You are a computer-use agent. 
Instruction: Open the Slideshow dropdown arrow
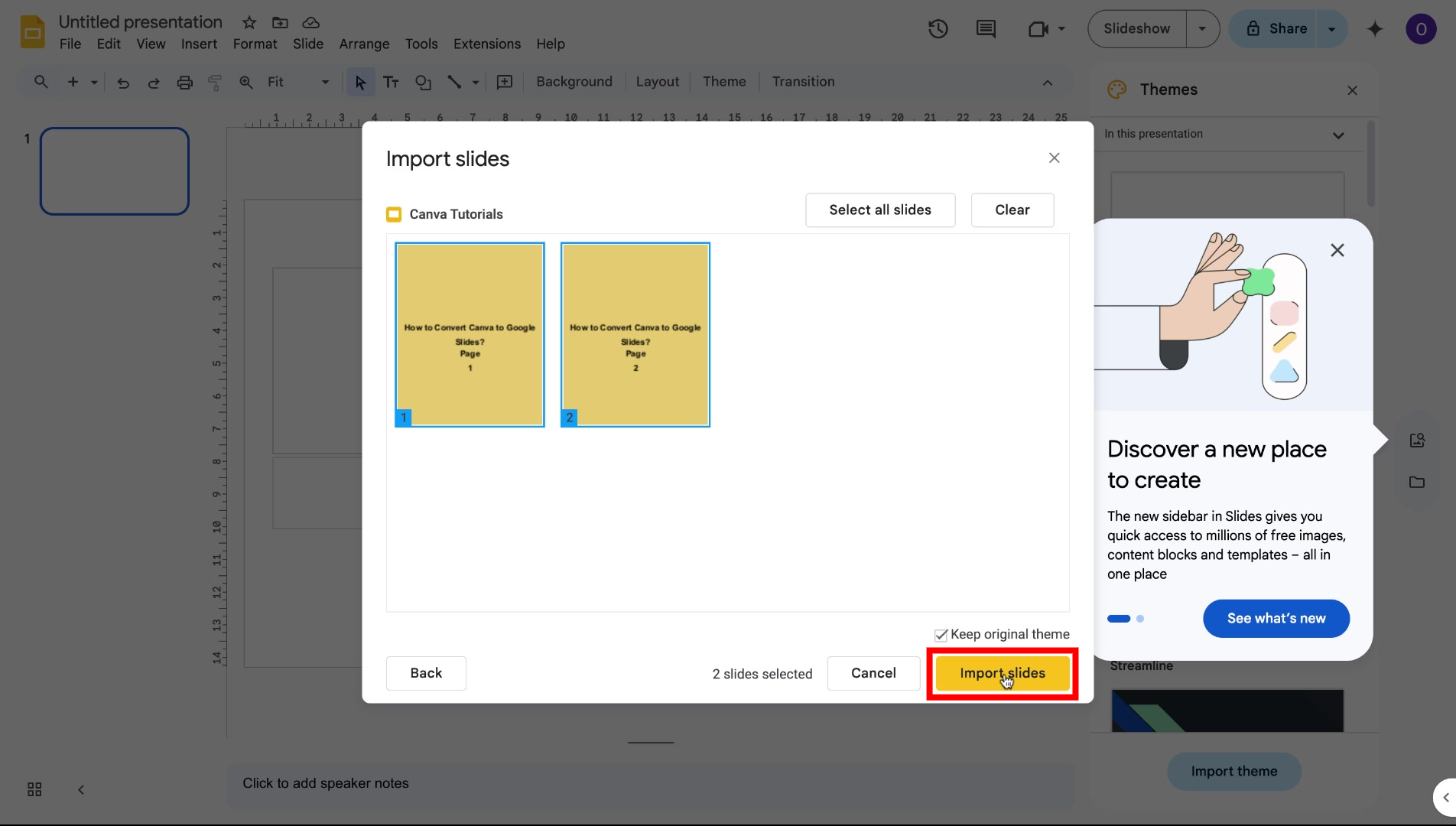coord(1202,28)
